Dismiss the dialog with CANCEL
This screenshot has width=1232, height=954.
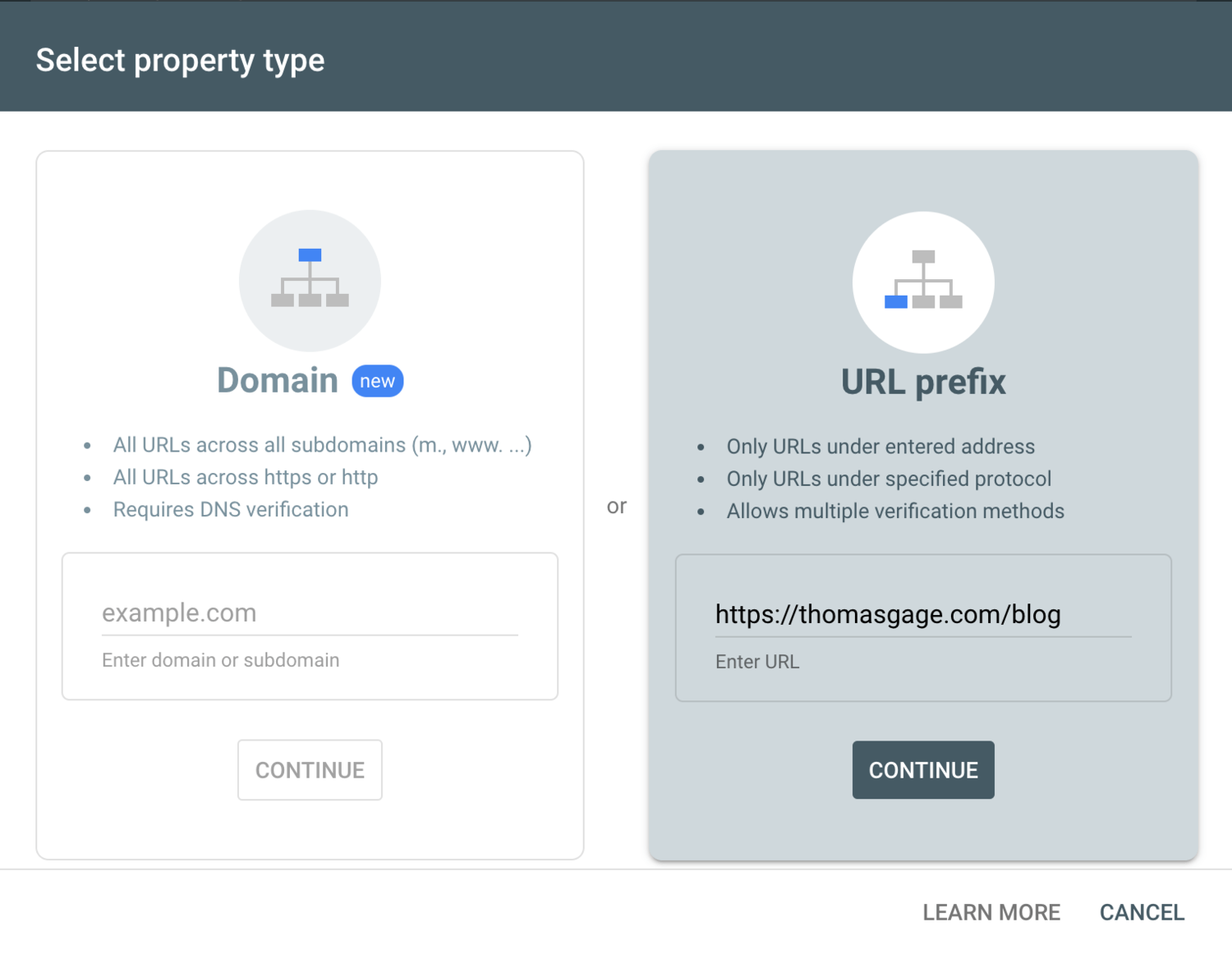[x=1142, y=912]
